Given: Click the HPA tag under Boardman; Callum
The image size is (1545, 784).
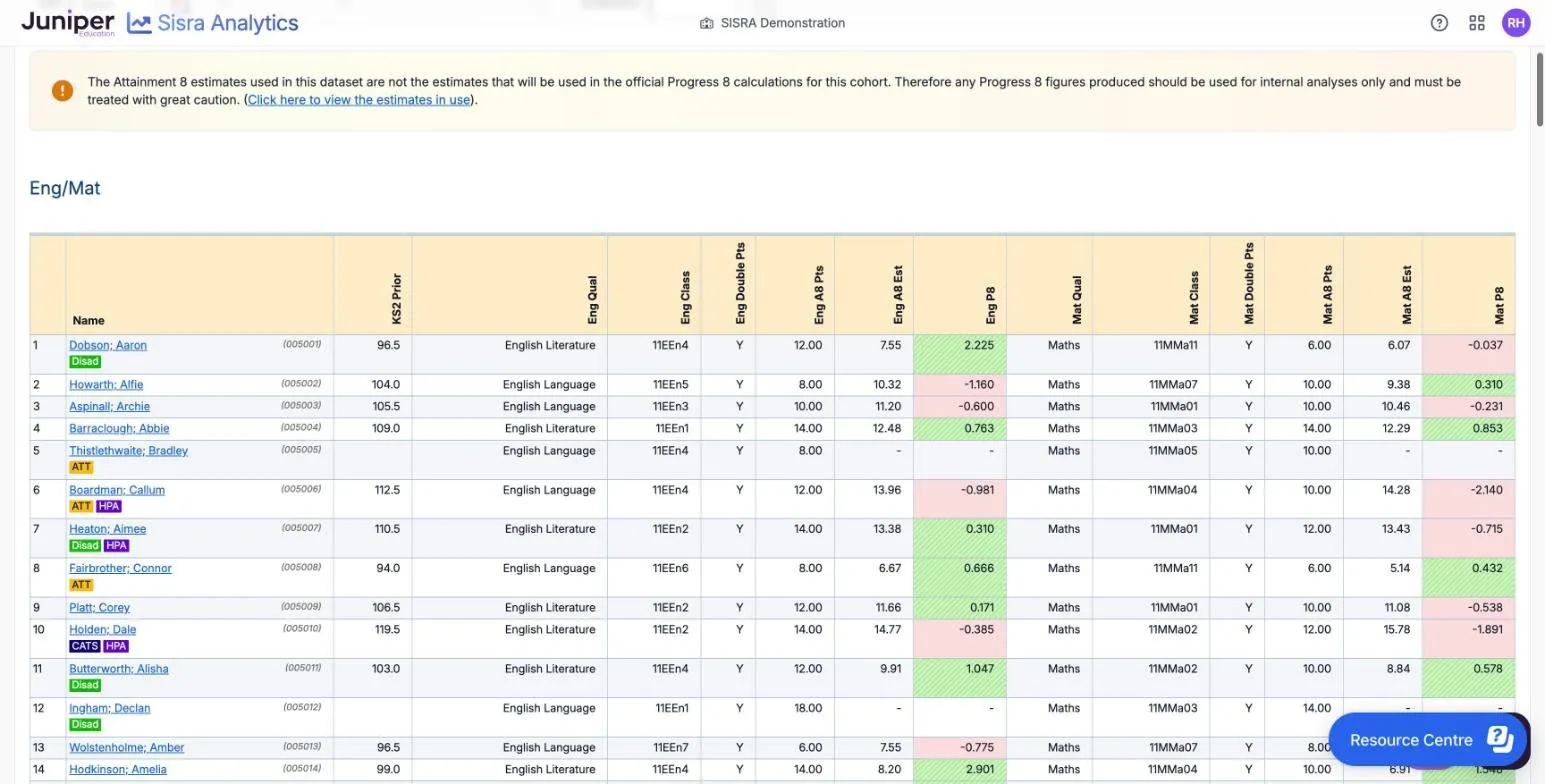Looking at the screenshot, I should tap(109, 507).
